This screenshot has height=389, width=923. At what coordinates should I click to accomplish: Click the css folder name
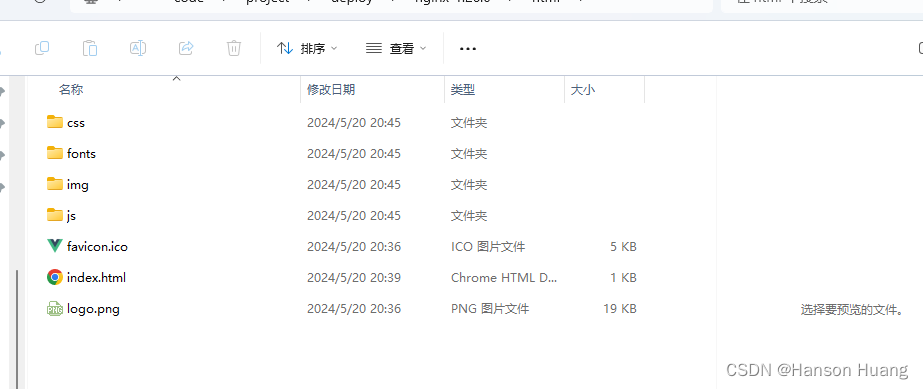[76, 123]
